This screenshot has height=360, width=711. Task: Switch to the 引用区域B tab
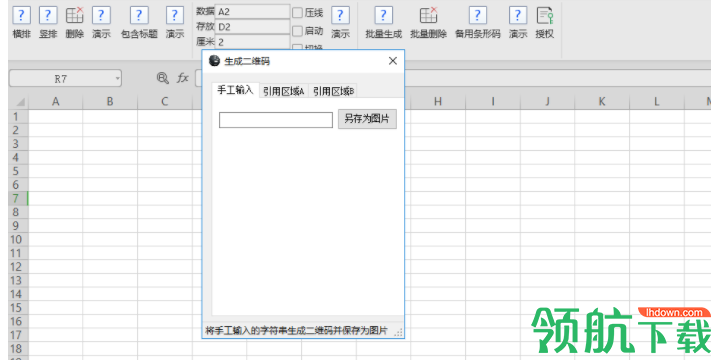click(x=333, y=91)
